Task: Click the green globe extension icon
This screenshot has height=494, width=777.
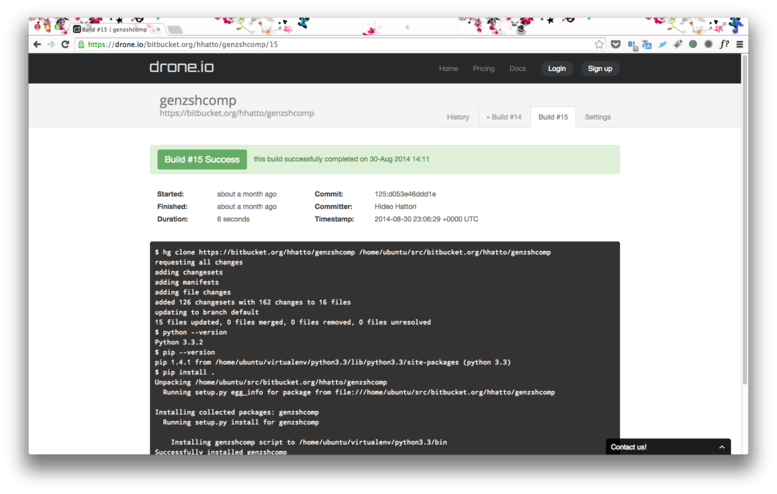Action: click(x=693, y=44)
